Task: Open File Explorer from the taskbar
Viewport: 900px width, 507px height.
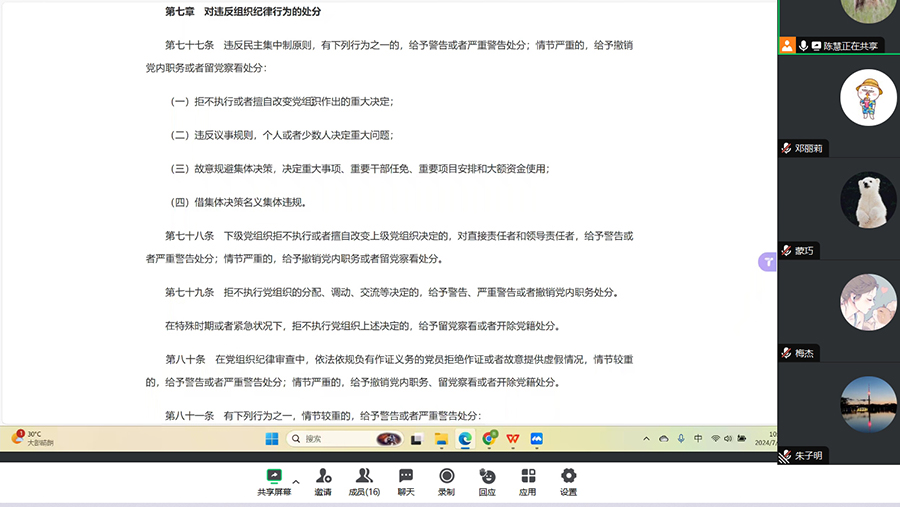Action: pos(441,439)
